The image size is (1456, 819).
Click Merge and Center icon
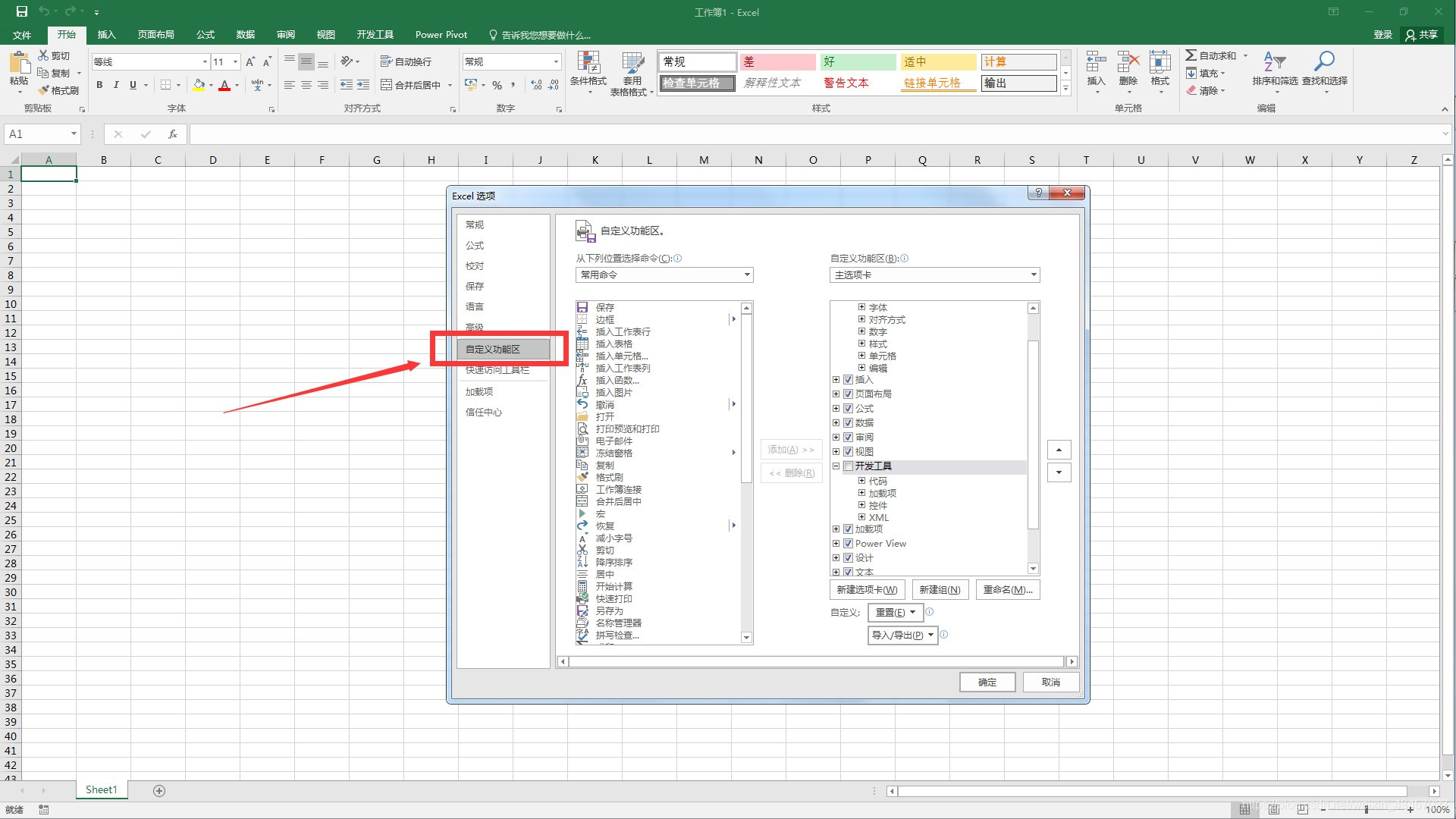386,85
